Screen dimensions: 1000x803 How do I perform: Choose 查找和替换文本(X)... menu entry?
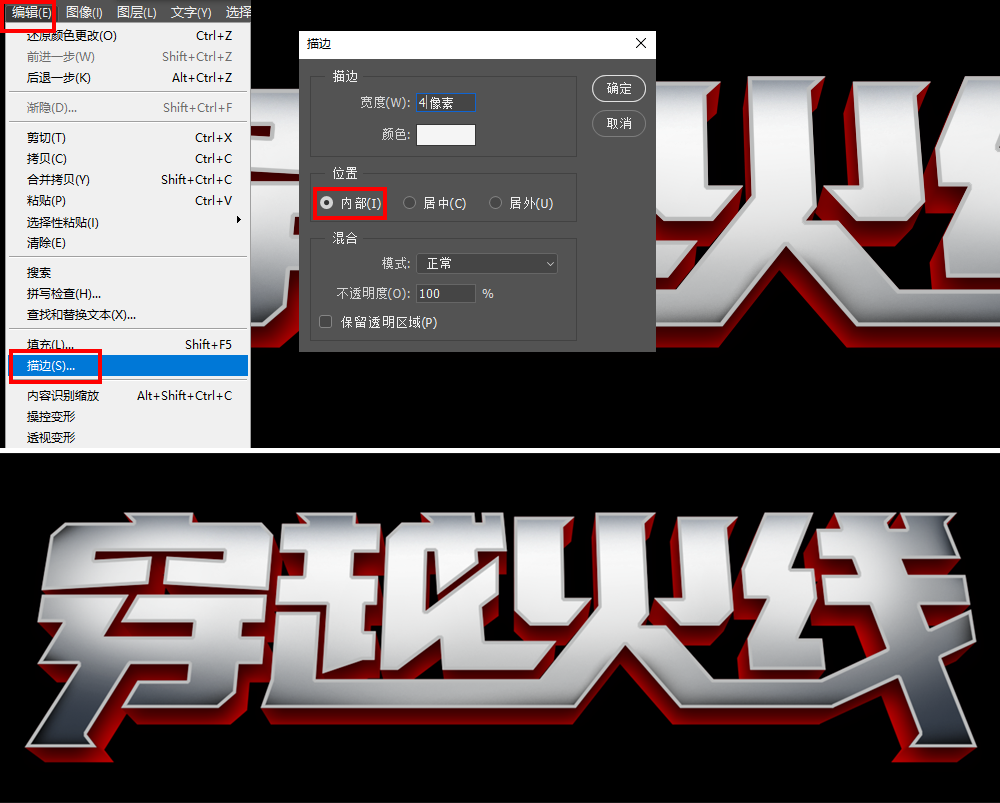(x=128, y=315)
